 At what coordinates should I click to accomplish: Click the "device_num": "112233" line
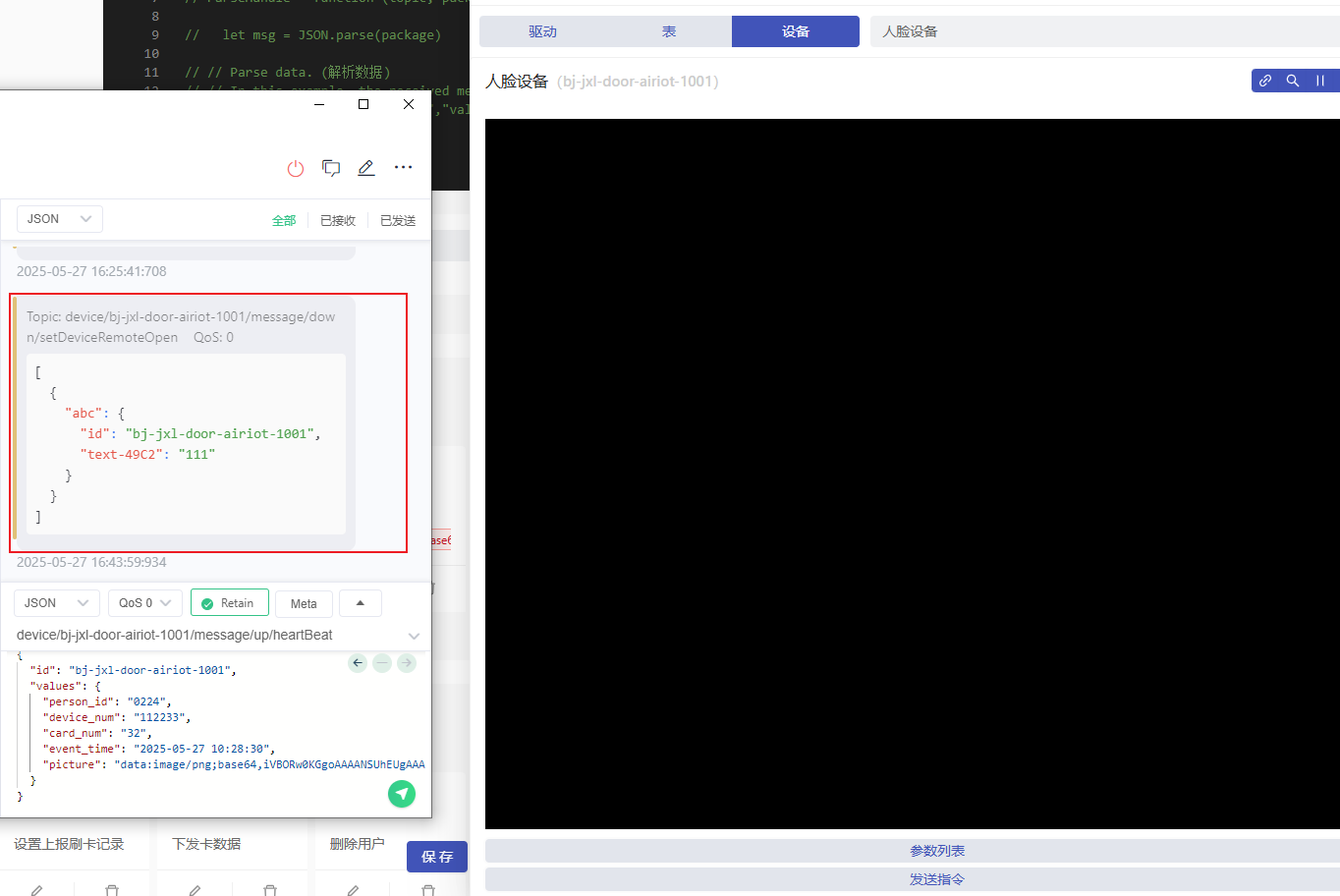coord(117,717)
